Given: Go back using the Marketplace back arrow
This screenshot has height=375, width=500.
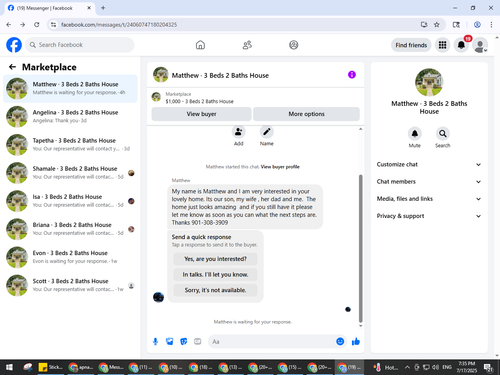Looking at the screenshot, I should pos(12,67).
